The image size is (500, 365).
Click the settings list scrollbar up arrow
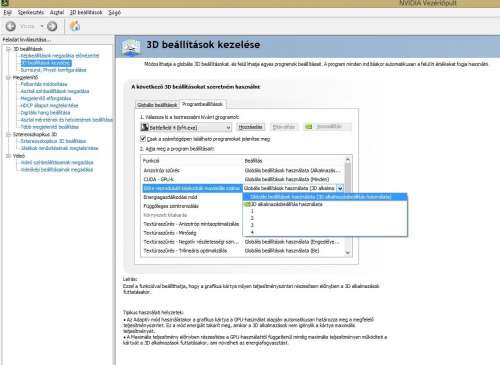pos(348,160)
